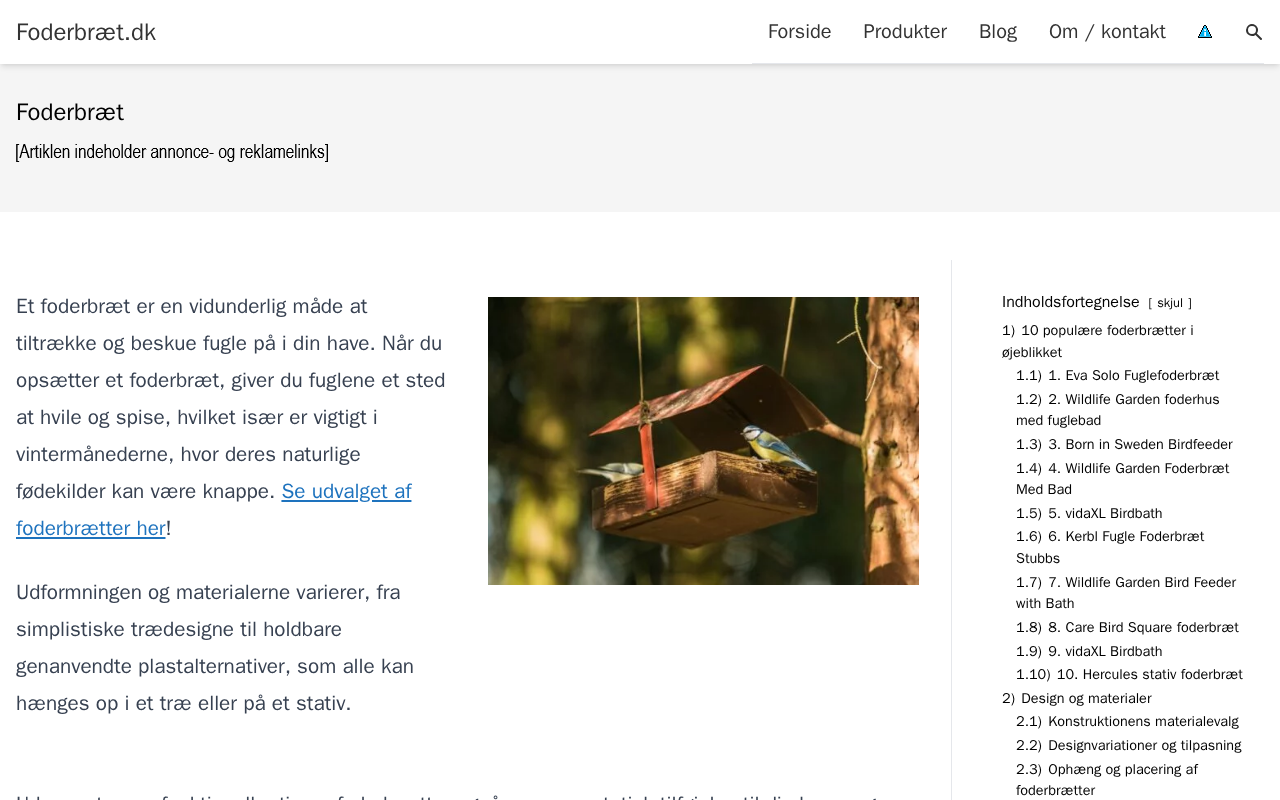Open the search magnifier icon
The height and width of the screenshot is (800, 1280).
pyautogui.click(x=1254, y=32)
